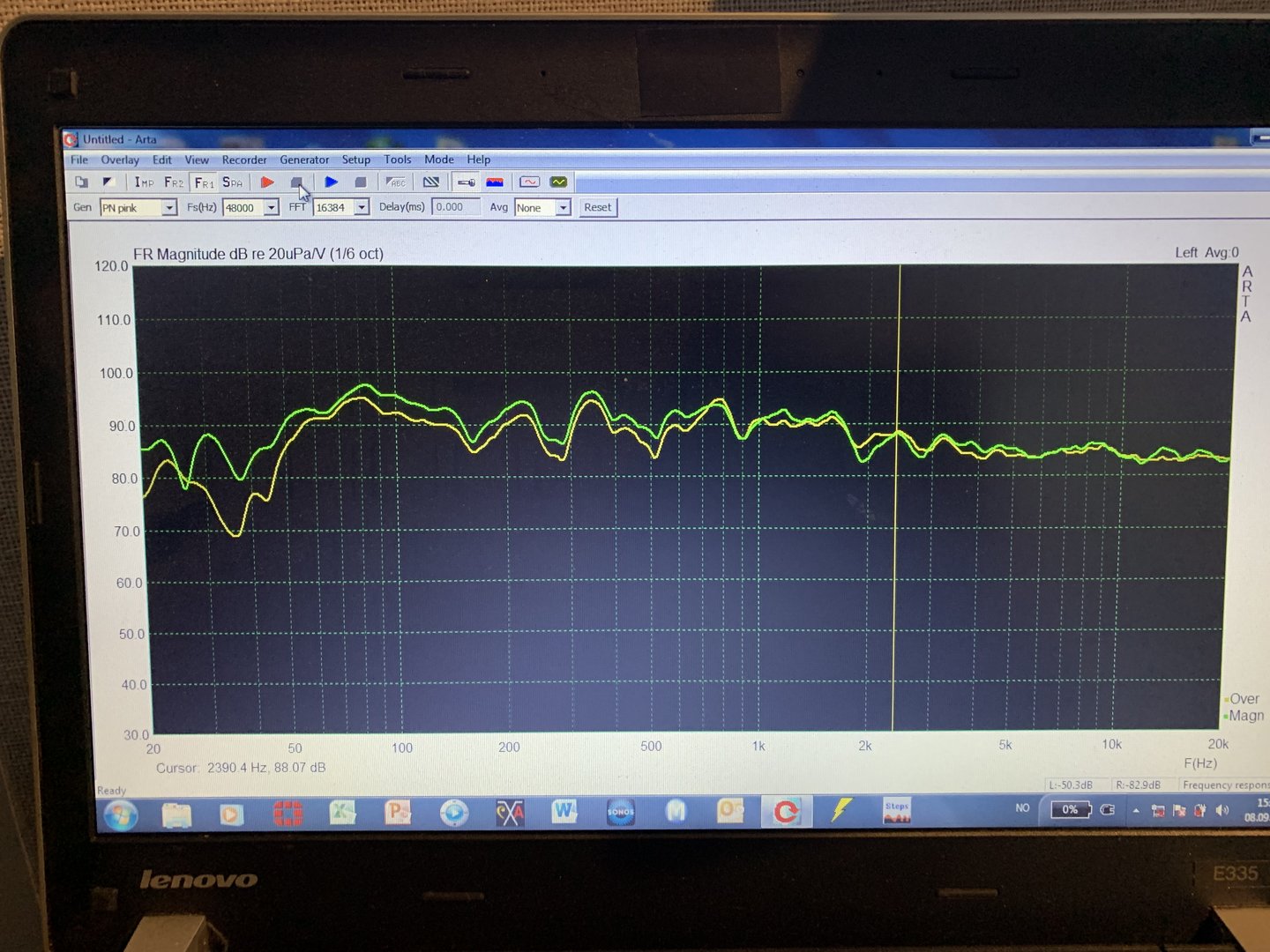Open the File menu

79,160
